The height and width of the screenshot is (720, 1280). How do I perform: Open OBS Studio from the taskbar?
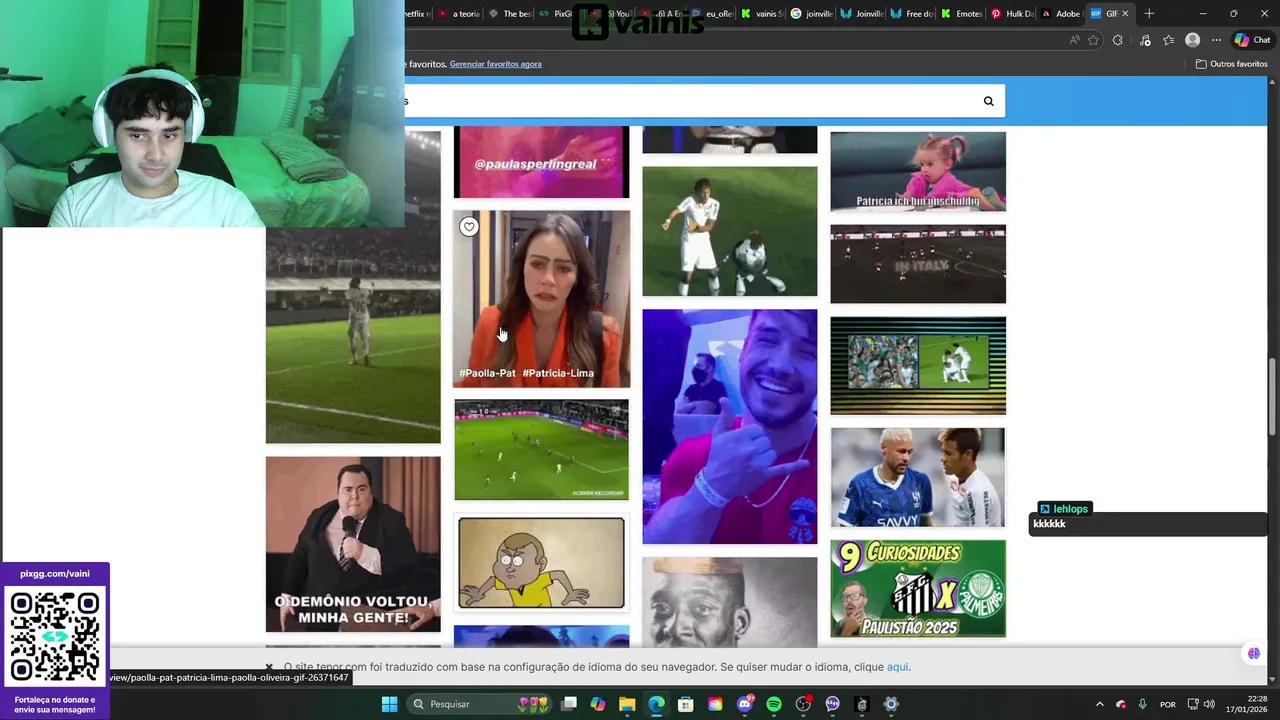(x=803, y=704)
